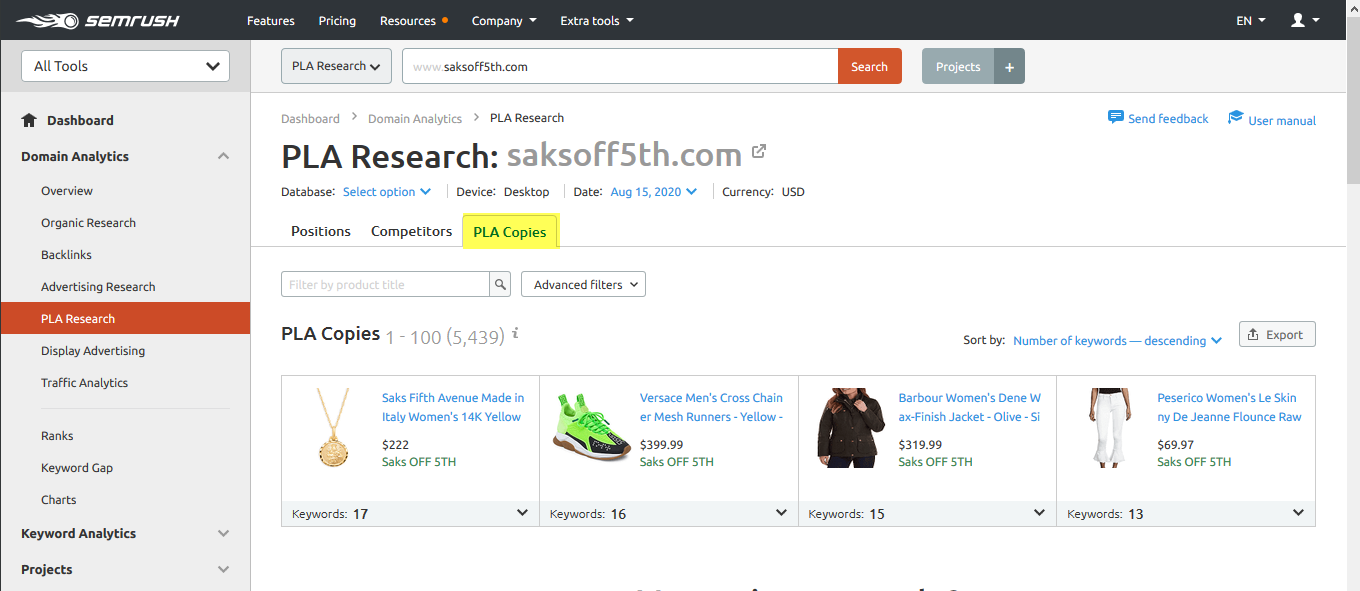Open Charts in the sidebar
The image size is (1360, 591).
(59, 500)
